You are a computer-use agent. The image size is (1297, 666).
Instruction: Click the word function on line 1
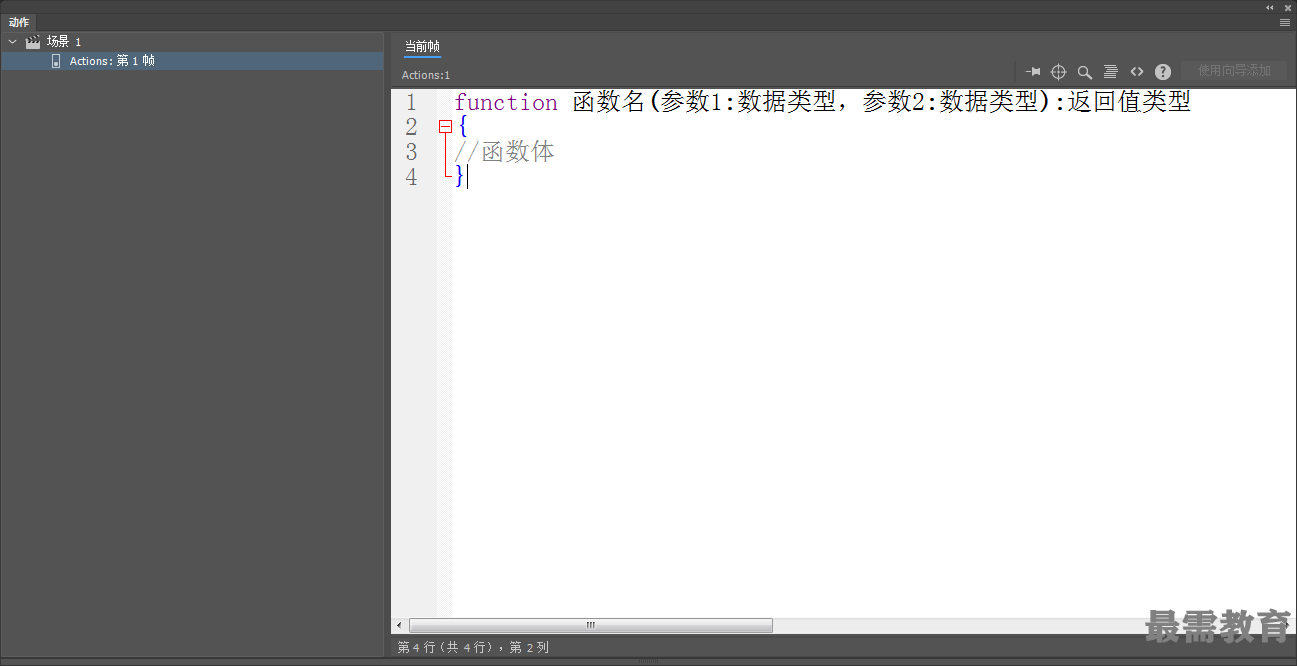506,102
